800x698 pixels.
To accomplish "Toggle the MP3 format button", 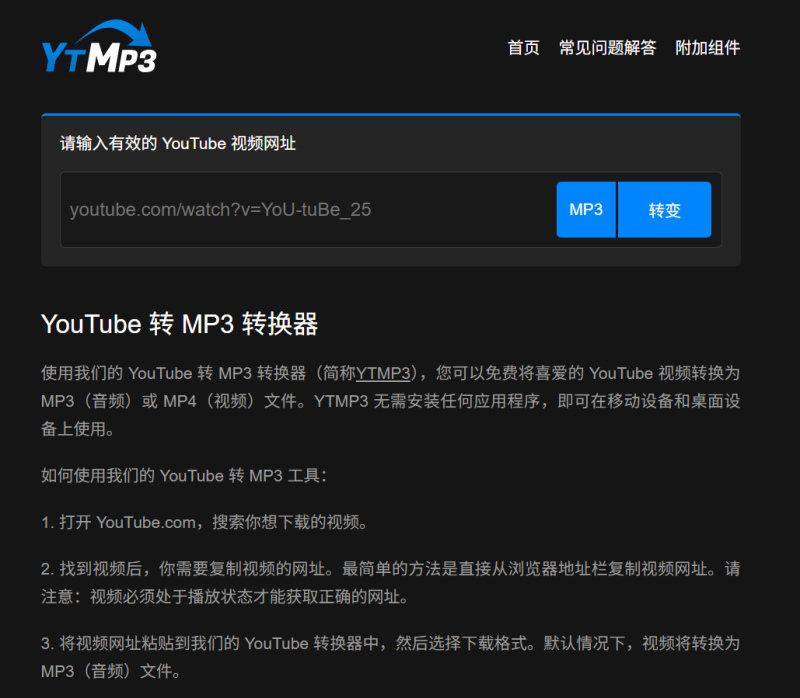I will pos(586,210).
